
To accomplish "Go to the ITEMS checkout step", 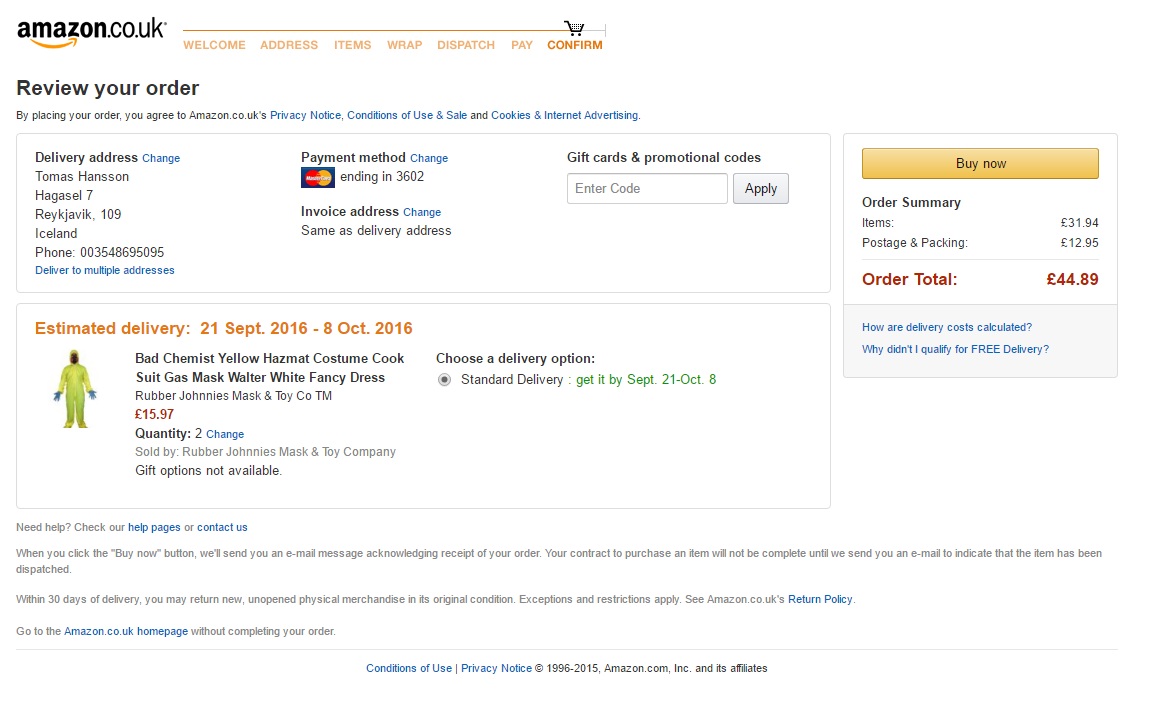I will [352, 45].
